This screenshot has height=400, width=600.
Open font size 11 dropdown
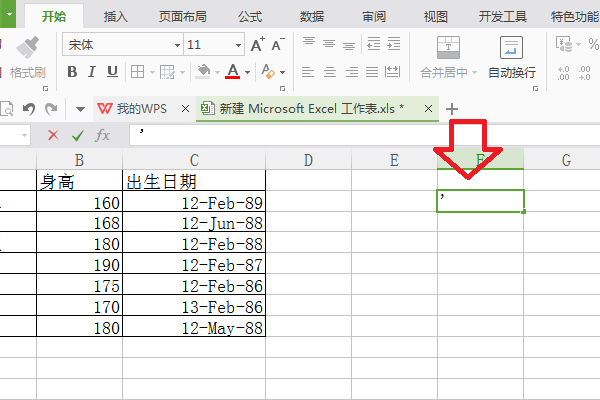(238, 45)
